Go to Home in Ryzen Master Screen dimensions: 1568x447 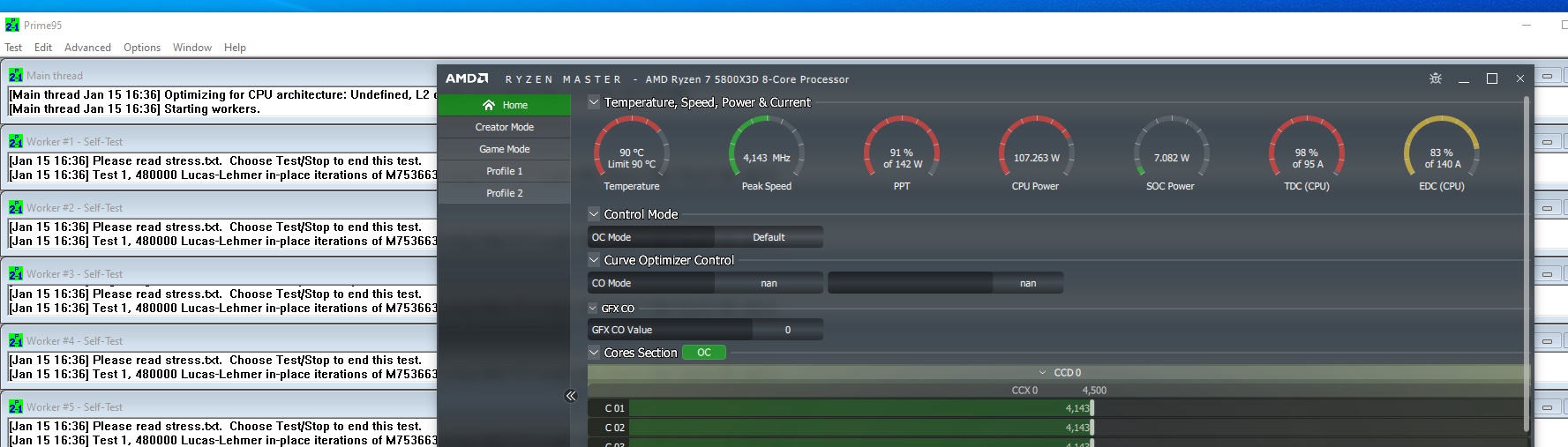tap(505, 105)
